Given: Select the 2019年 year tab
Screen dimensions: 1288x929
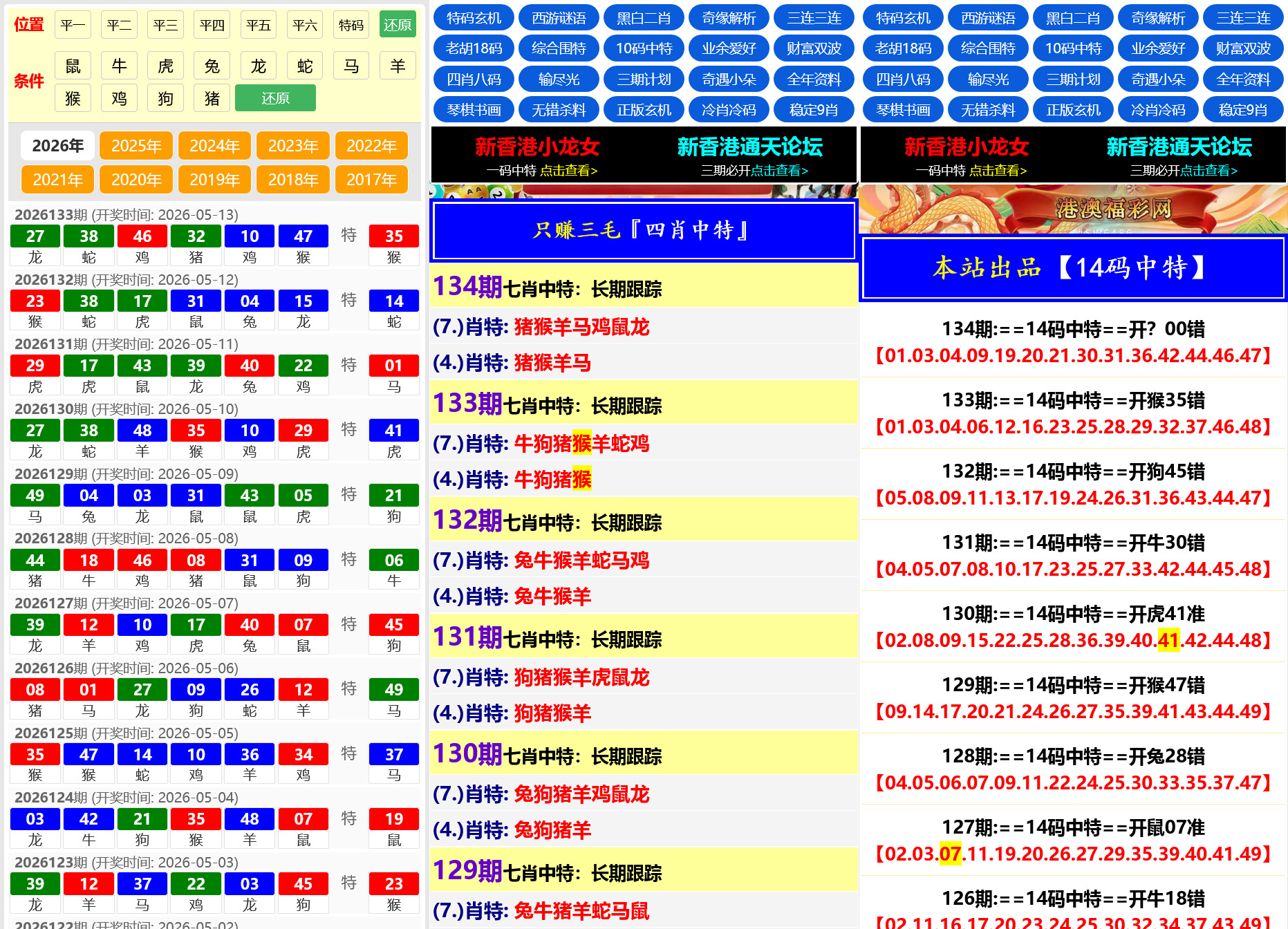Looking at the screenshot, I should (215, 180).
